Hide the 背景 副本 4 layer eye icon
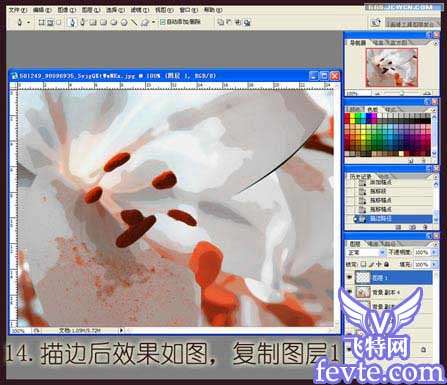 click(350, 292)
